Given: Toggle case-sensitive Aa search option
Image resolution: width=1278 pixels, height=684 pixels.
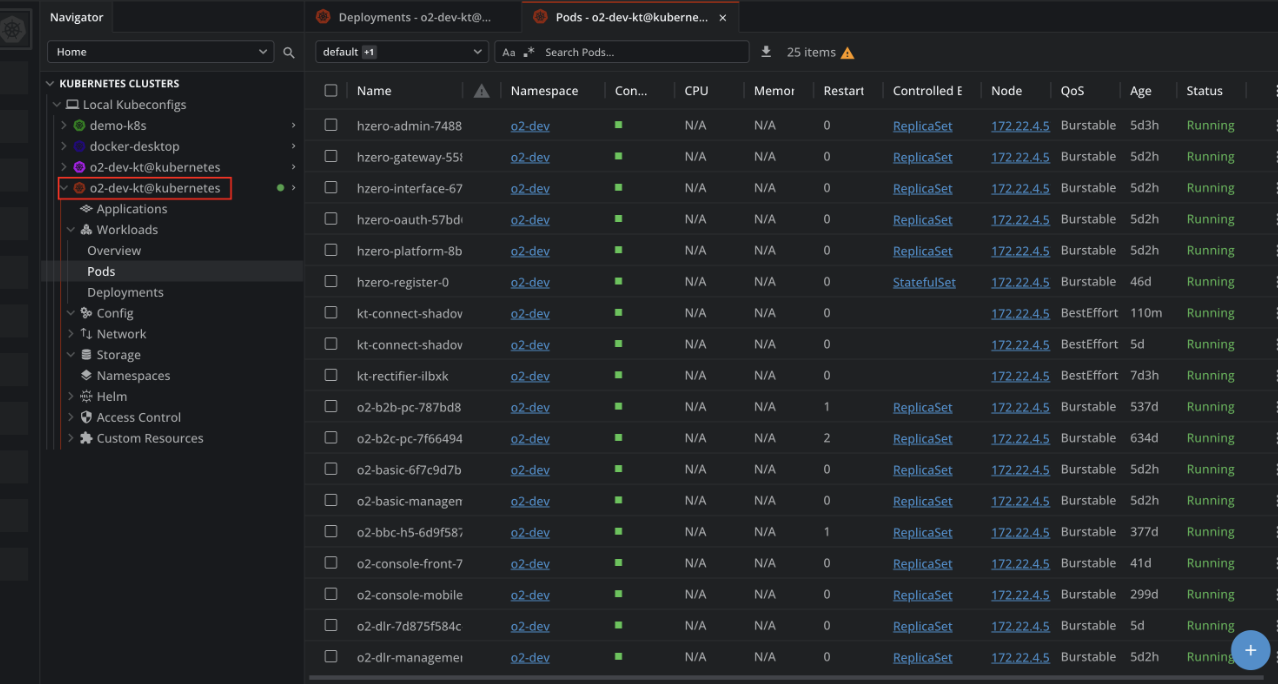Looking at the screenshot, I should point(509,52).
